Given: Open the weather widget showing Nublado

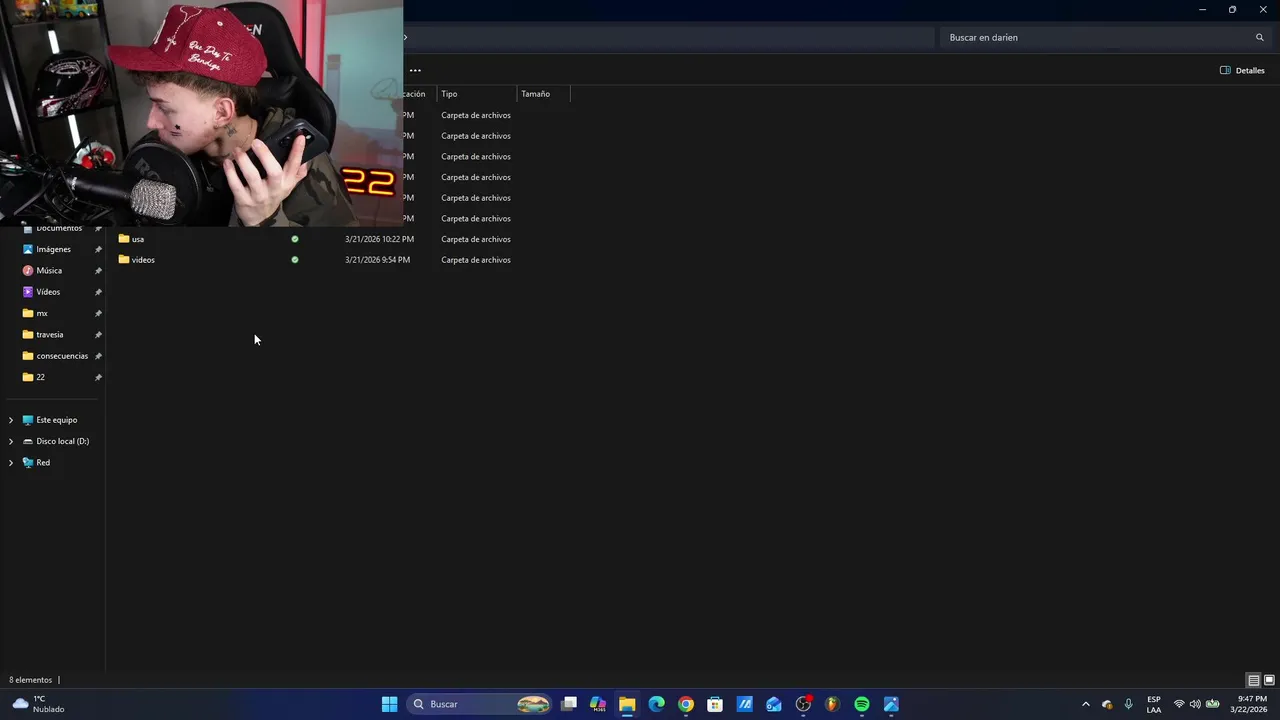Looking at the screenshot, I should (x=38, y=704).
